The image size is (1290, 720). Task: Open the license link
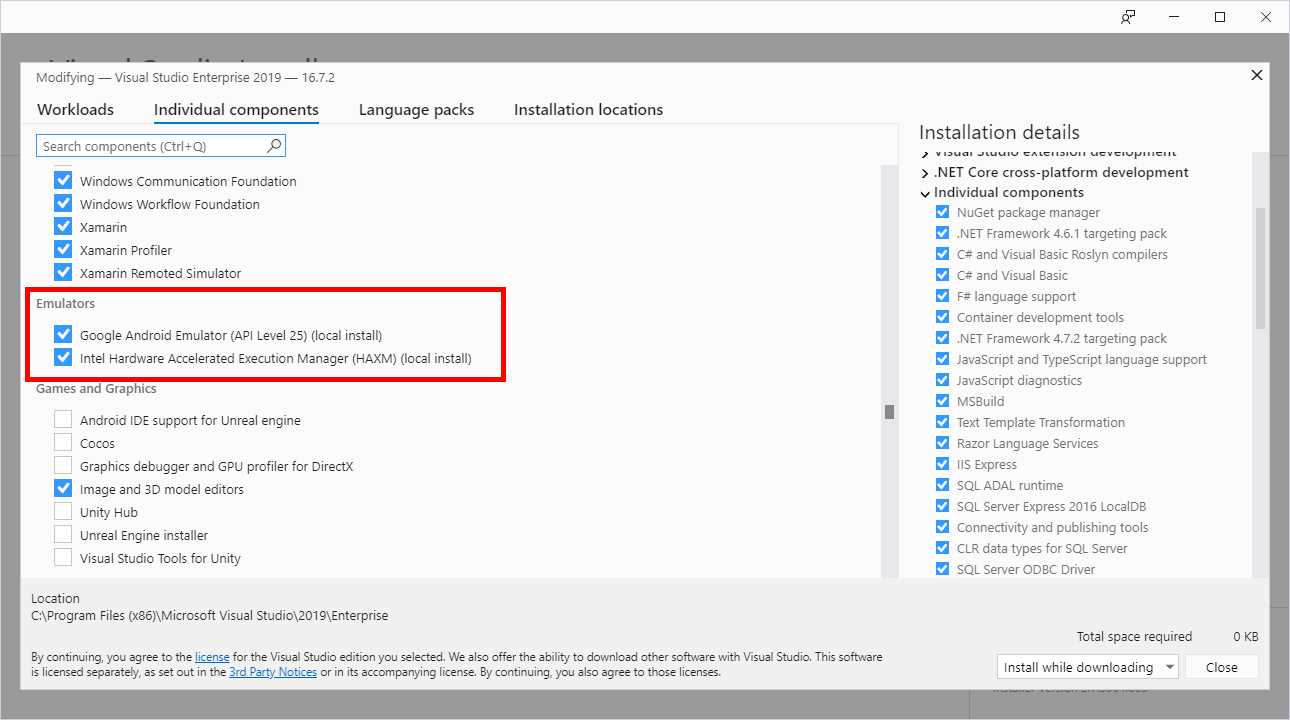pyautogui.click(x=212, y=656)
